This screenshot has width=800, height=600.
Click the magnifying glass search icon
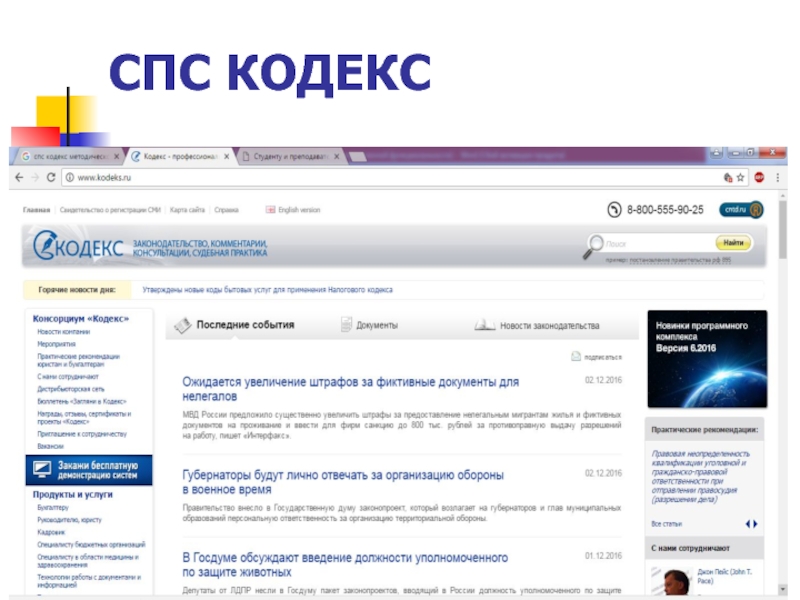pyautogui.click(x=593, y=246)
